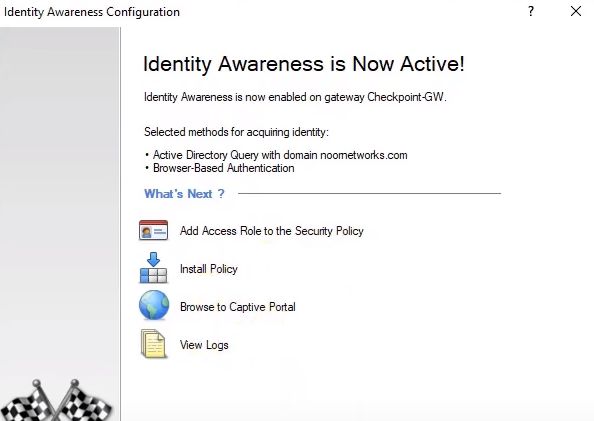Click the Identity Awareness is Now Active! heading
This screenshot has width=594, height=421.
(x=304, y=64)
